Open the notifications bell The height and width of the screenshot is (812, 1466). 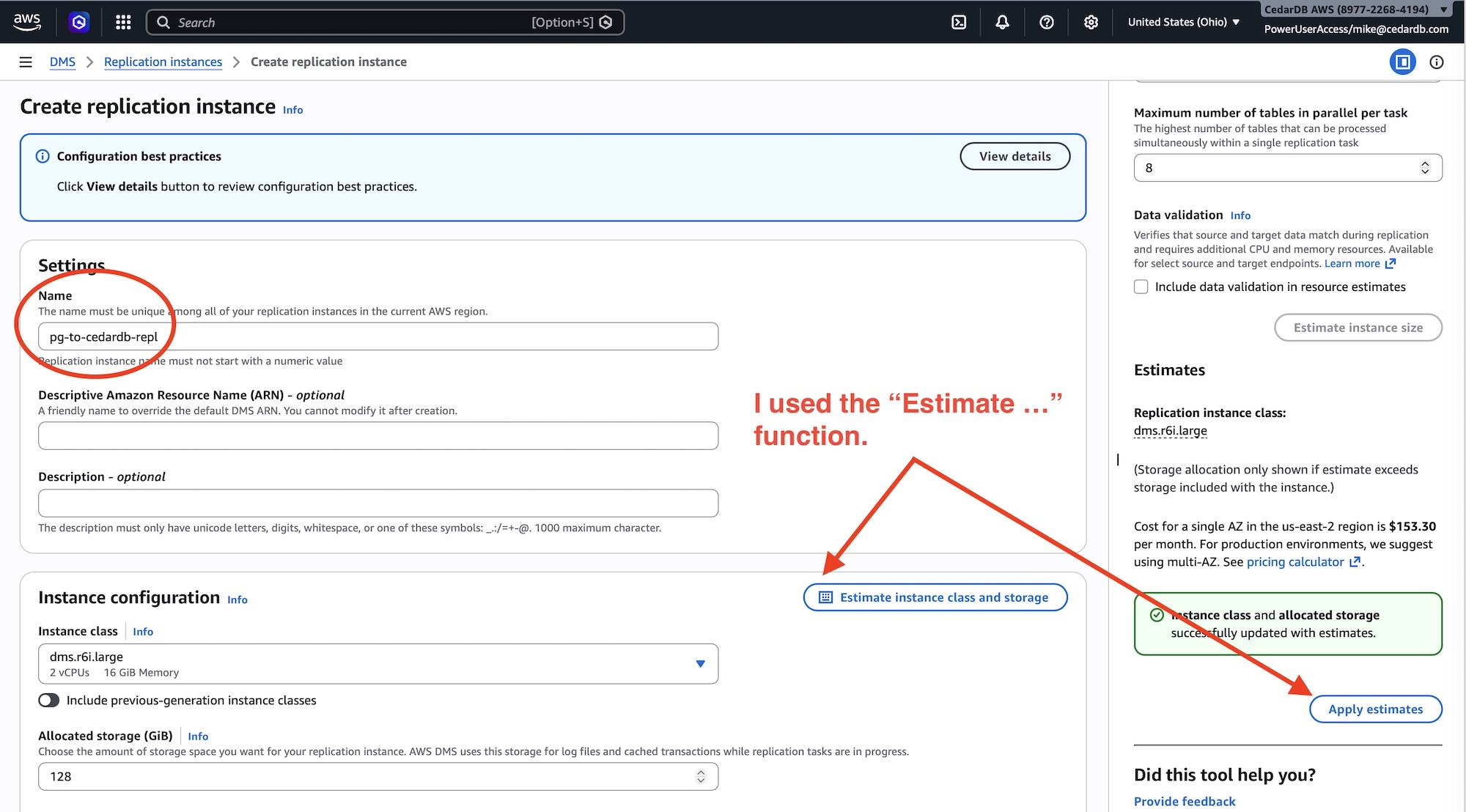(x=1001, y=22)
